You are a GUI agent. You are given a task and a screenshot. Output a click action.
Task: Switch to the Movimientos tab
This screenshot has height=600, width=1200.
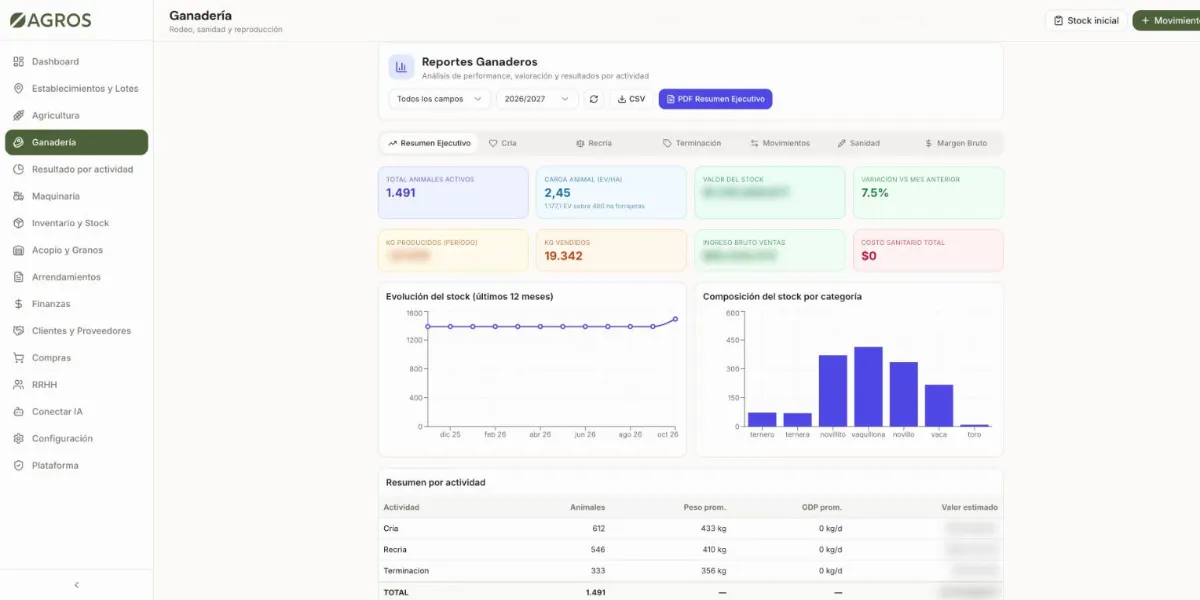tap(780, 143)
